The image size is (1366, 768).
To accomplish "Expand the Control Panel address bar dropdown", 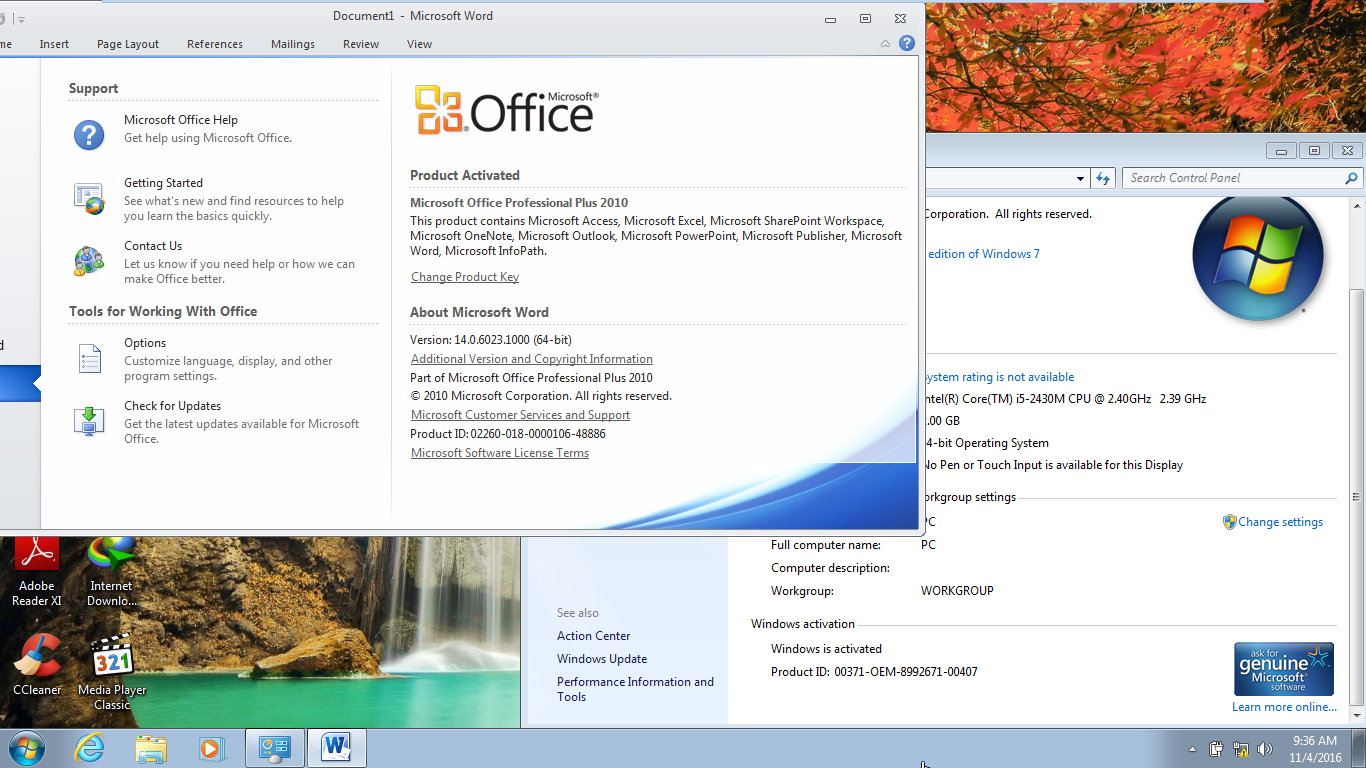I will click(x=1082, y=177).
